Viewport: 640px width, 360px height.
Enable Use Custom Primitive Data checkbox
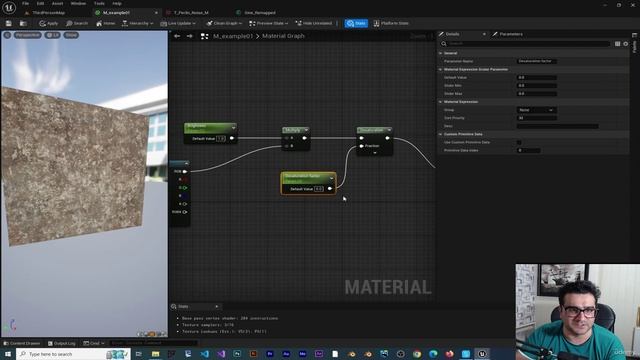(519, 142)
